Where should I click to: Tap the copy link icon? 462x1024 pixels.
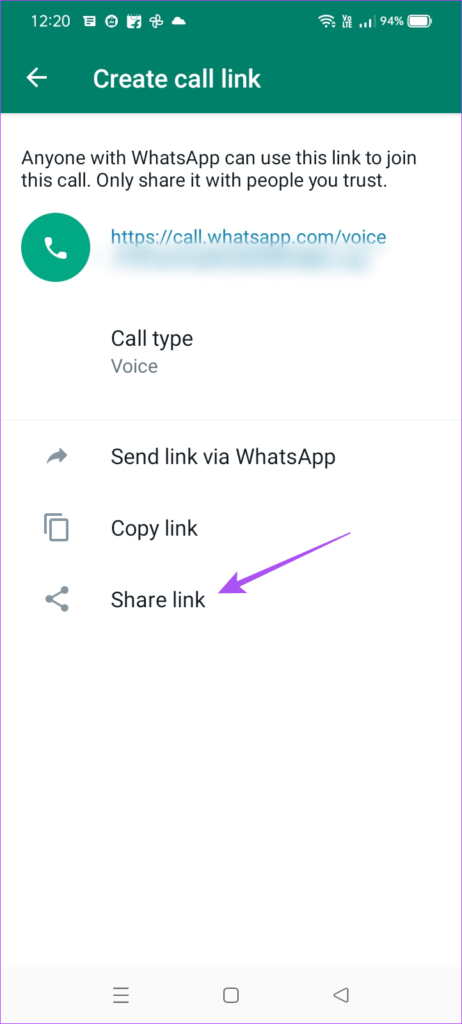(x=56, y=527)
